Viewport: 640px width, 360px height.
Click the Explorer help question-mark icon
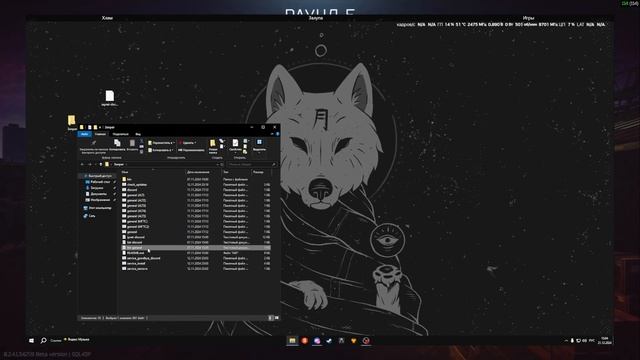click(278, 134)
